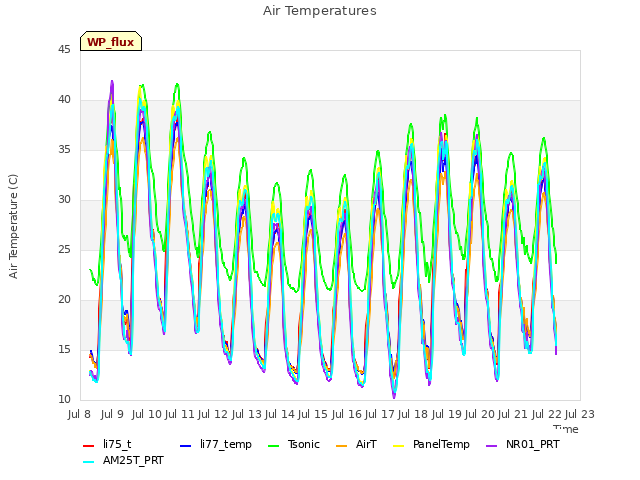Click the purple NR01_PRT legend swatch
The image size is (640, 480).
(x=491, y=446)
